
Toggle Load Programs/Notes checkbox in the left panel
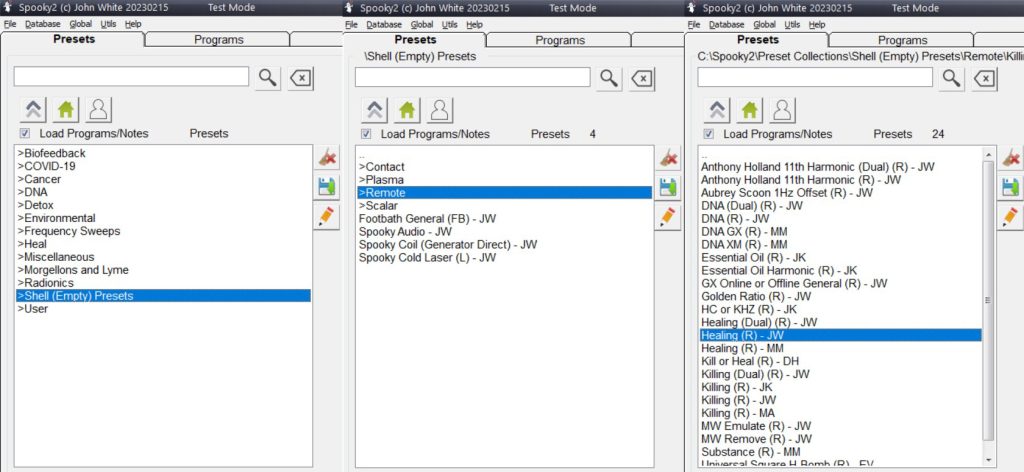click(25, 134)
